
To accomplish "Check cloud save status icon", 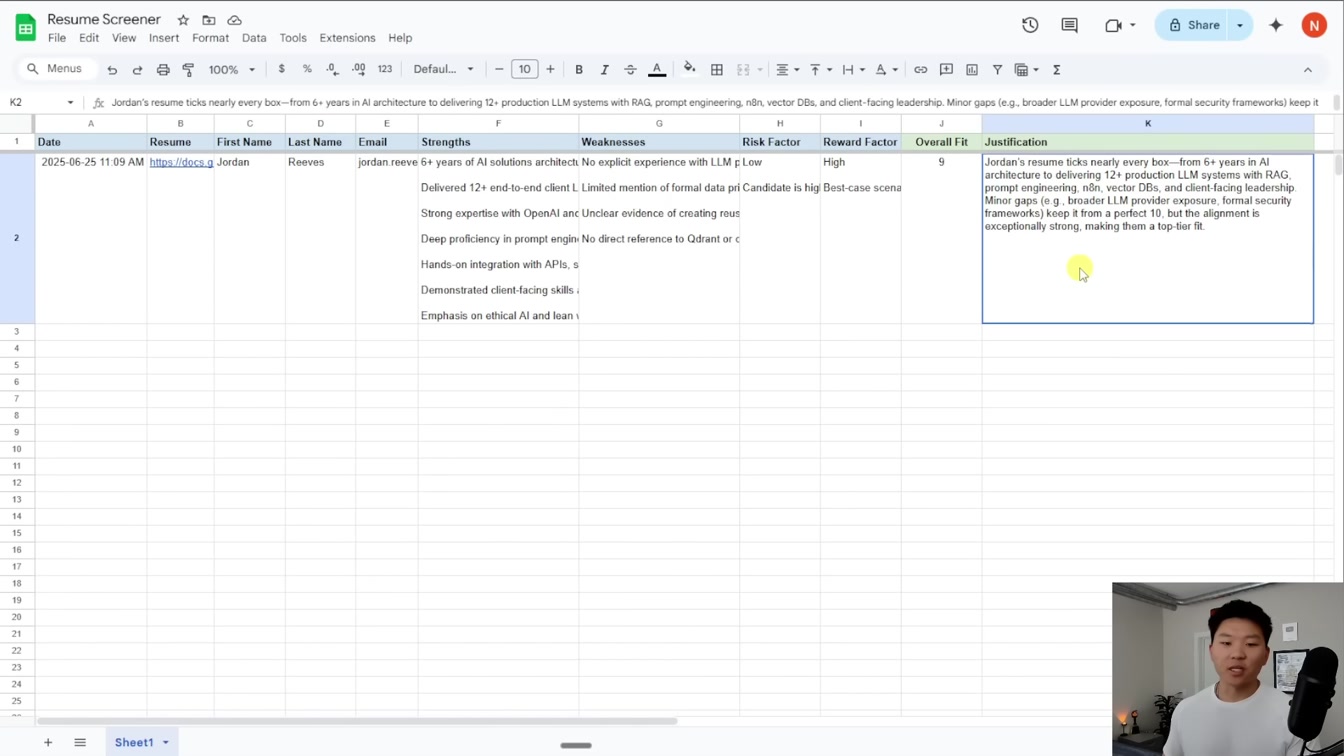I will (235, 20).
